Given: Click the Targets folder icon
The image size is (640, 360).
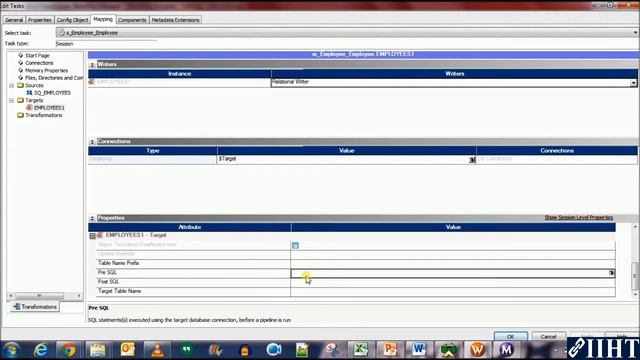Looking at the screenshot, I should [x=20, y=100].
